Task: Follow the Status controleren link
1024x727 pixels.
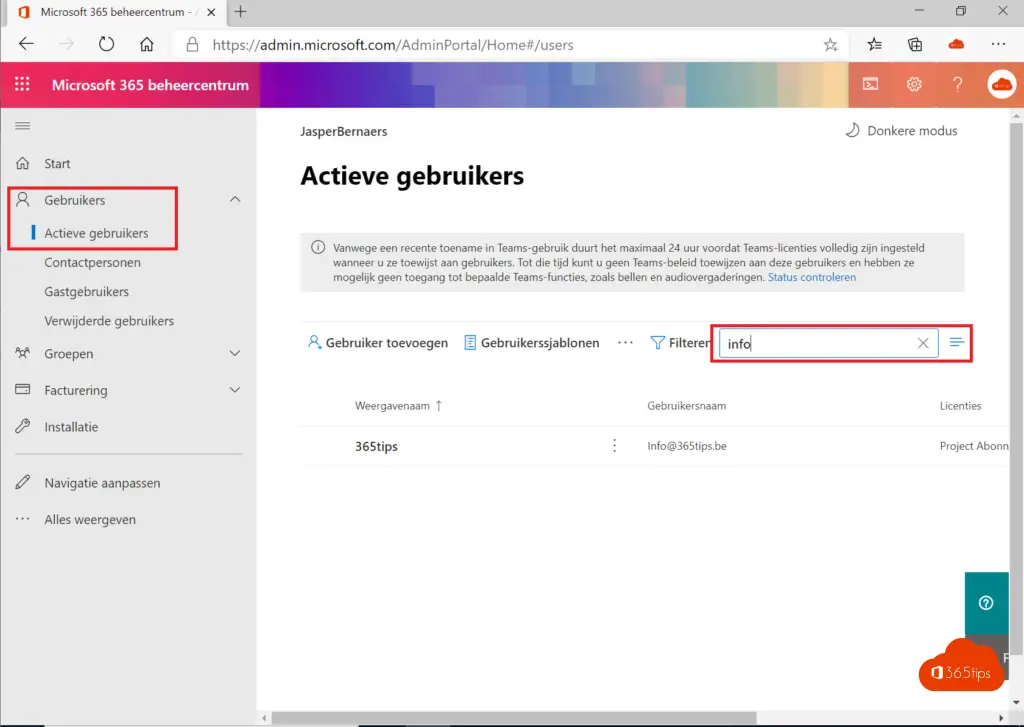Action: [x=812, y=277]
